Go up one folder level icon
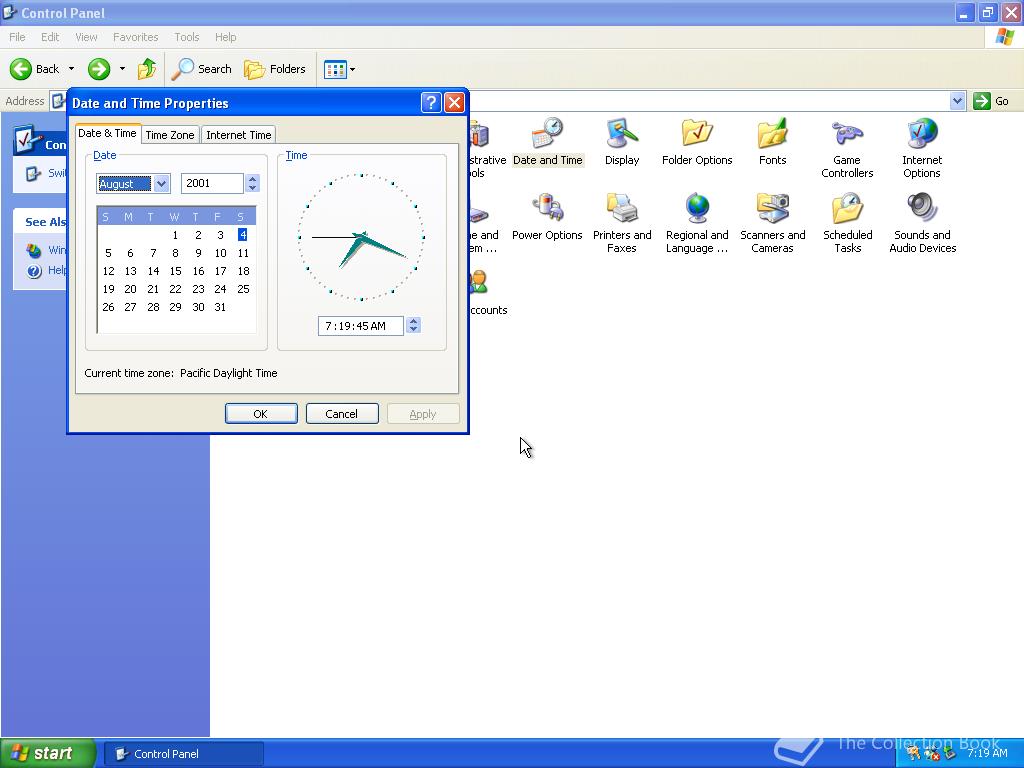This screenshot has height=768, width=1024. tap(147, 69)
